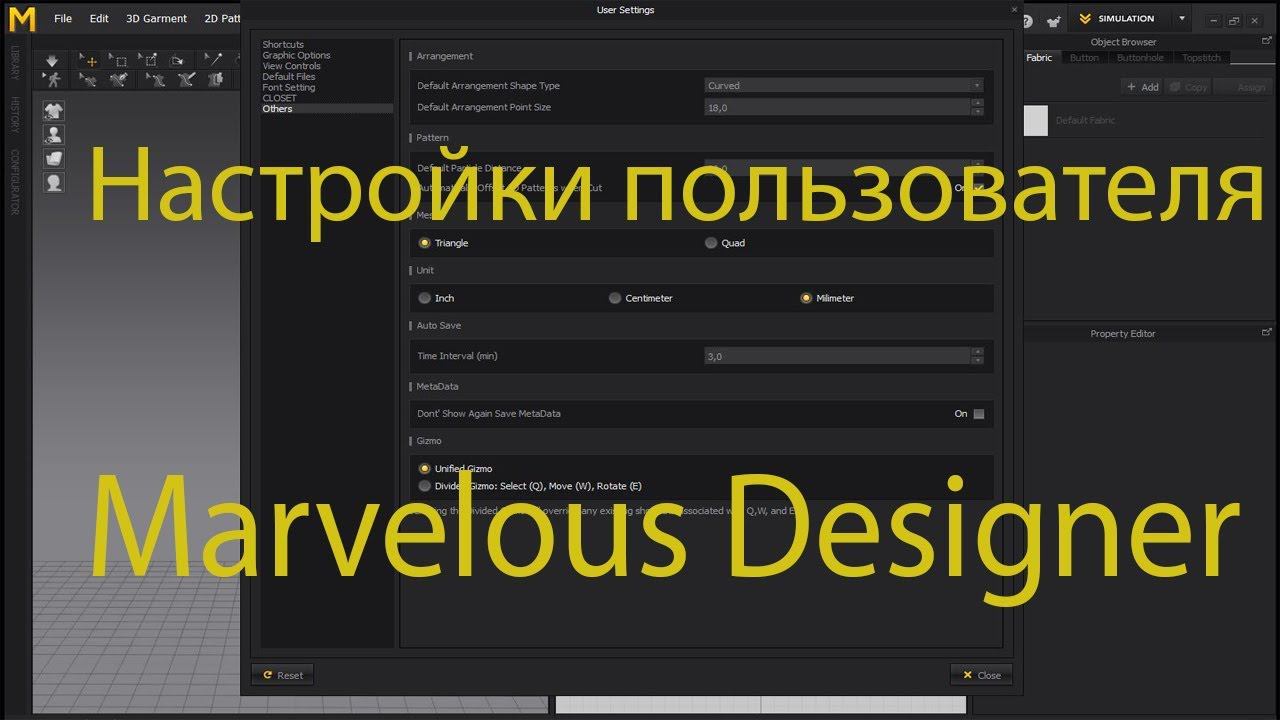Image resolution: width=1280 pixels, height=720 pixels.
Task: Open the 3D Garment menu
Action: click(157, 19)
